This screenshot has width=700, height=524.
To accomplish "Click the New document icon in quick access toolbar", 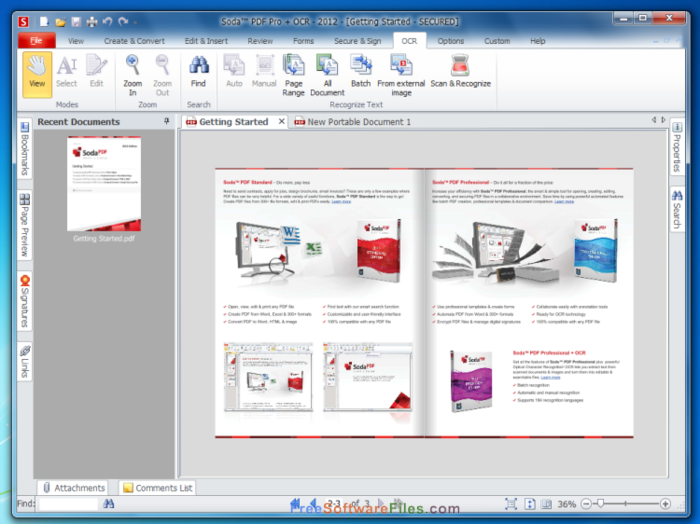I will [44, 21].
